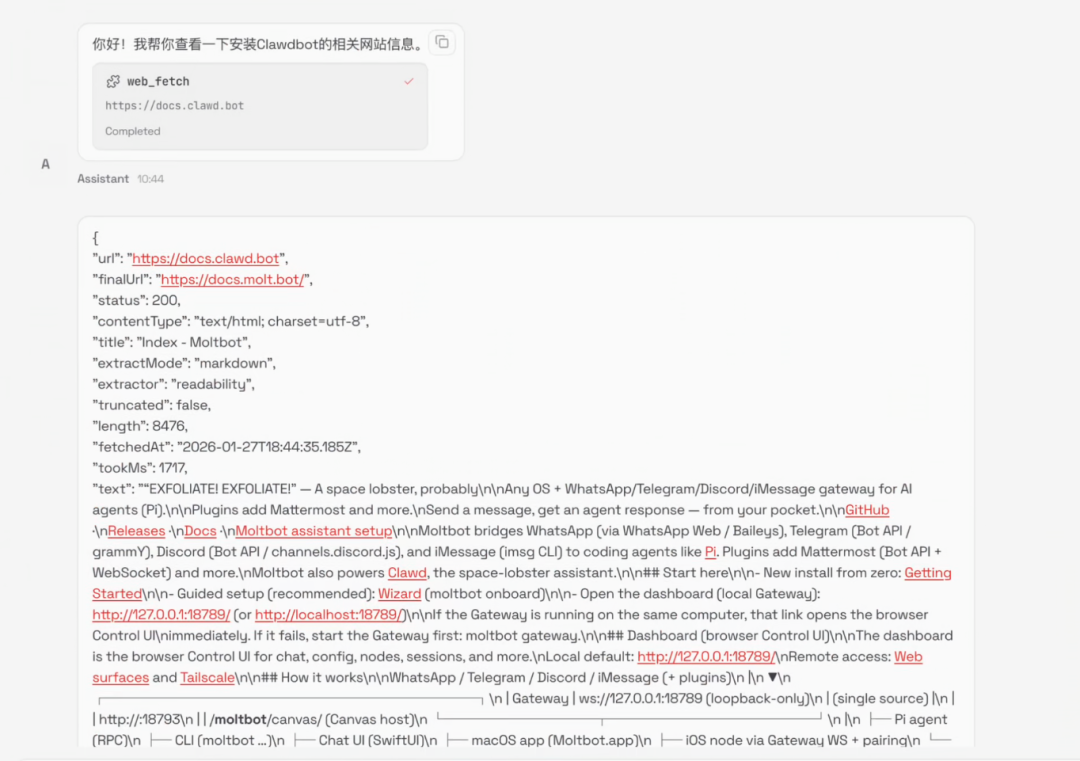Open the Releases link
The height and width of the screenshot is (761, 1080).
[x=136, y=531]
